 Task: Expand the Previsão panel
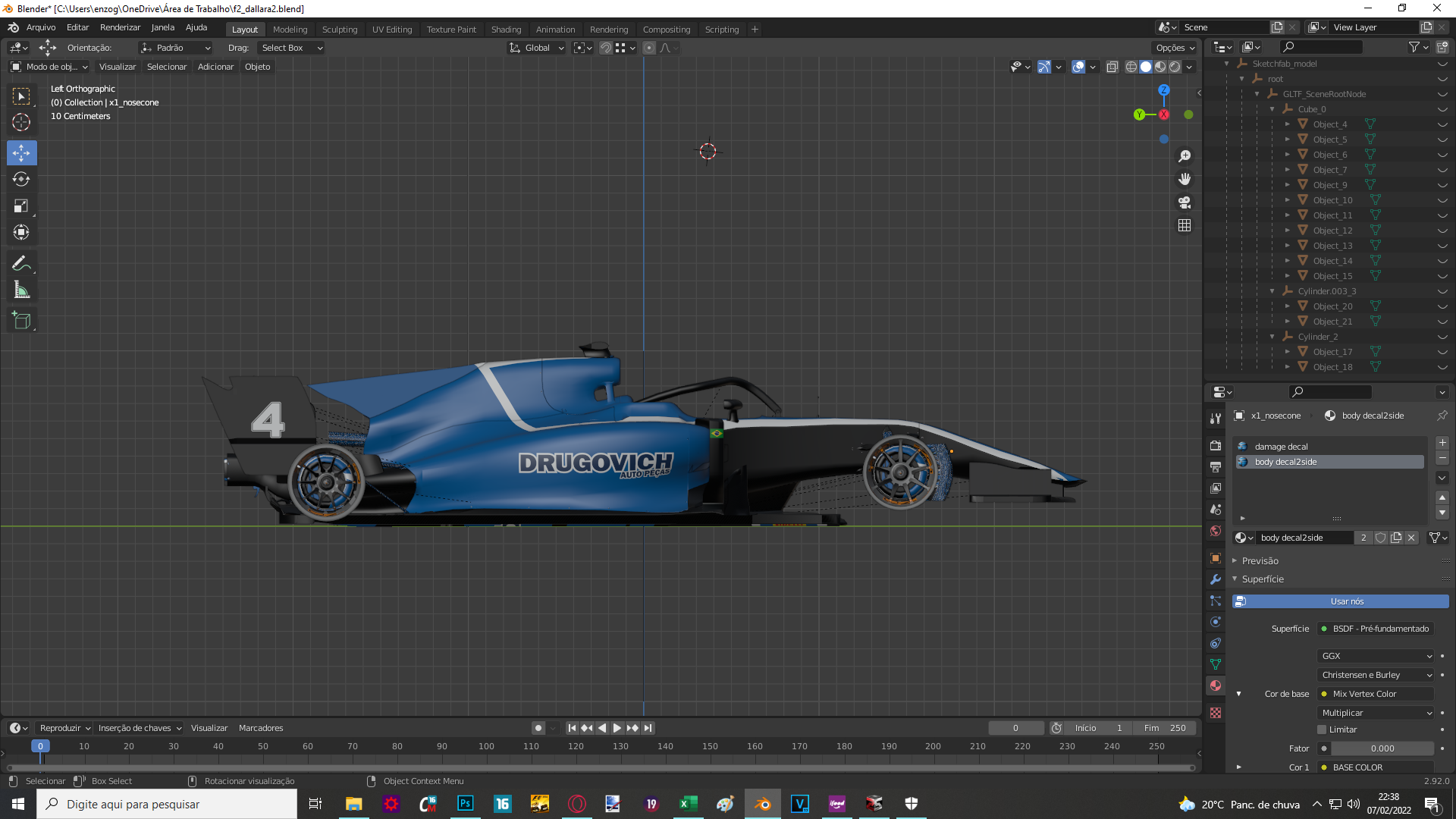point(1260,561)
